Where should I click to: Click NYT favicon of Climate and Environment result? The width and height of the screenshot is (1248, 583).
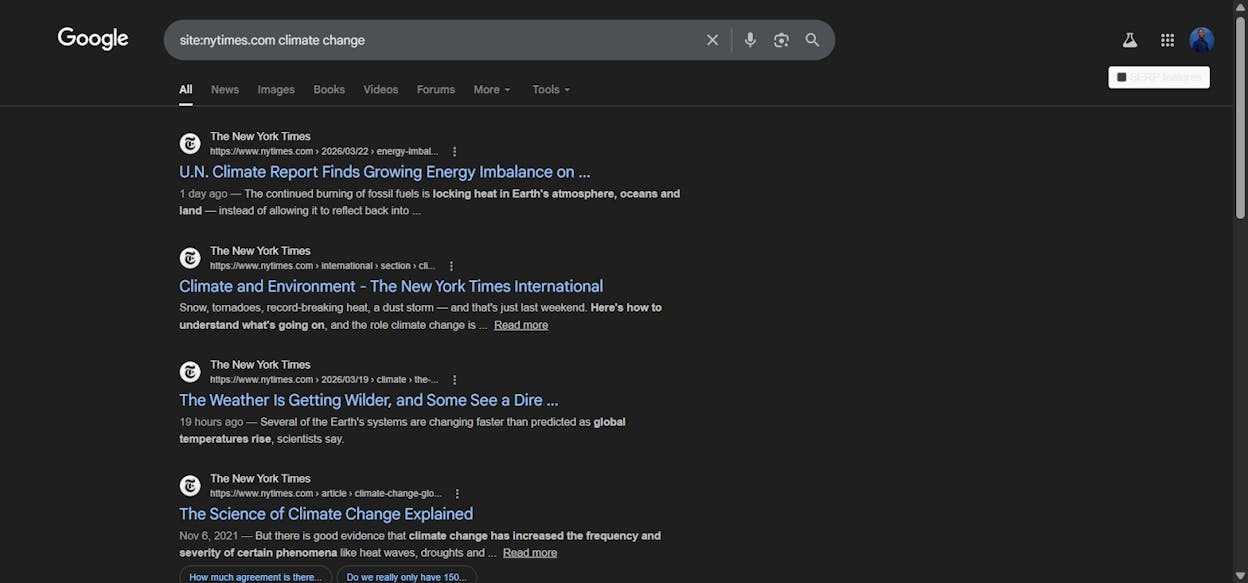[190, 258]
